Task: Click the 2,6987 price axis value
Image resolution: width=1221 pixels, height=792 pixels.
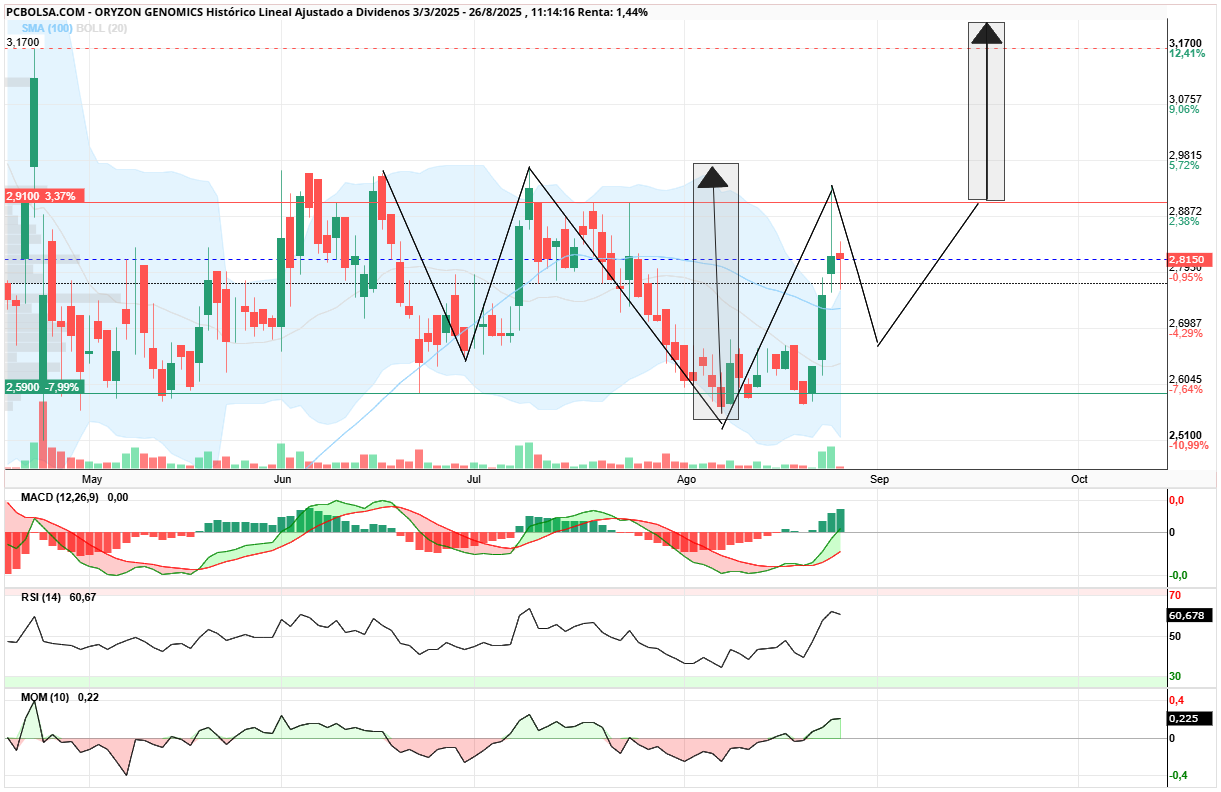Action: [x=1184, y=323]
